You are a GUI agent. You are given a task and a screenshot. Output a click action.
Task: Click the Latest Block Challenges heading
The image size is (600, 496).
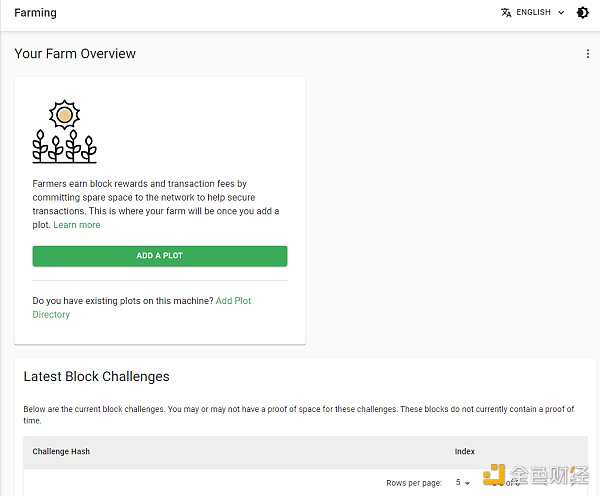click(97, 377)
